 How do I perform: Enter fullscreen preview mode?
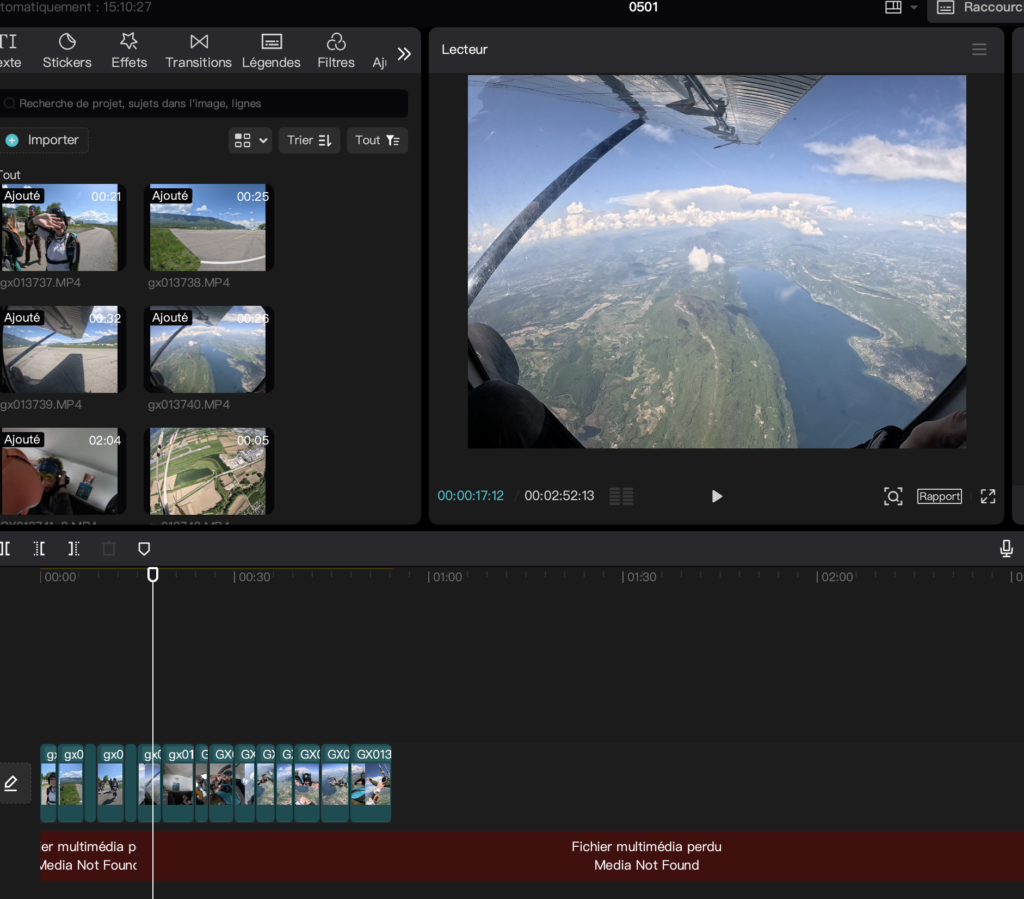click(988, 496)
